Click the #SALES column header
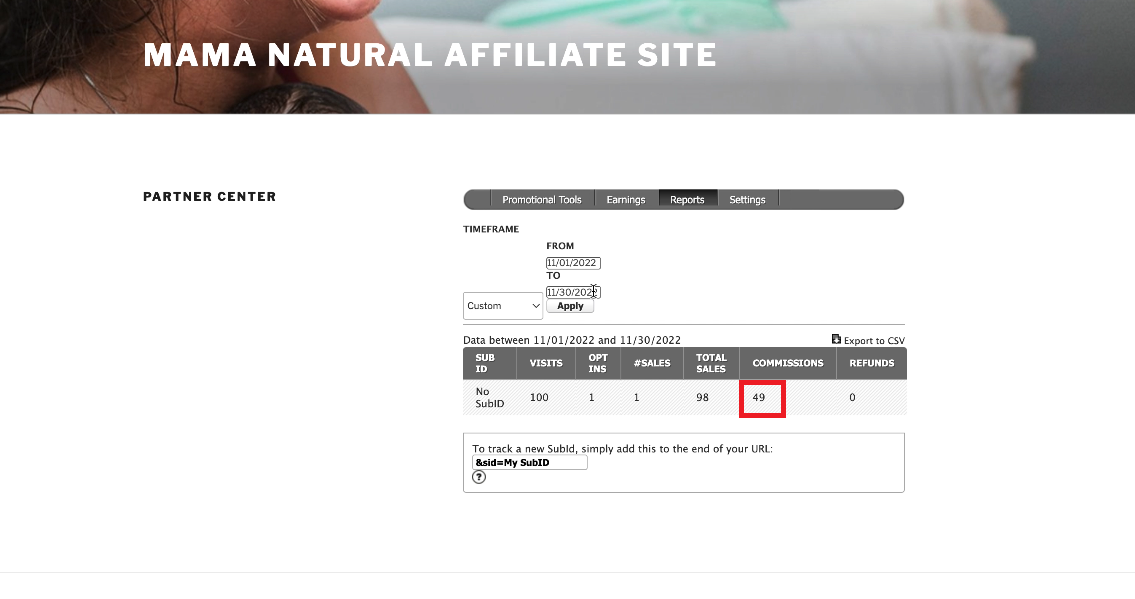The width and height of the screenshot is (1135, 599). click(x=652, y=363)
